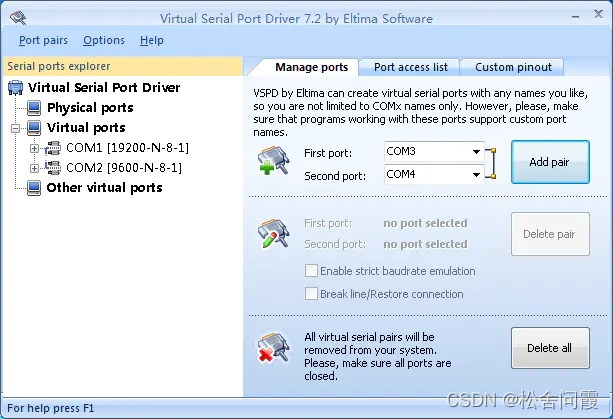Image resolution: width=613 pixels, height=419 pixels.
Task: Click the 'For help press F1' status text
Action: tap(51, 408)
